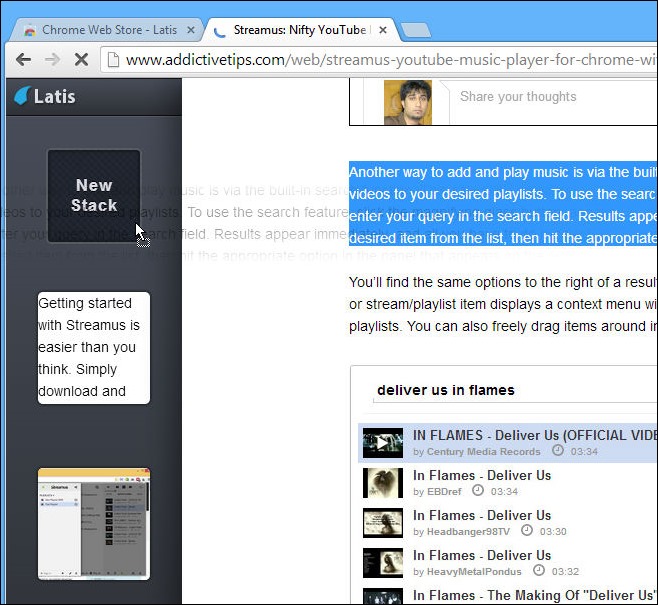The height and width of the screenshot is (605, 658).
Task: Click the Latis sidebar title text
Action: (x=55, y=96)
